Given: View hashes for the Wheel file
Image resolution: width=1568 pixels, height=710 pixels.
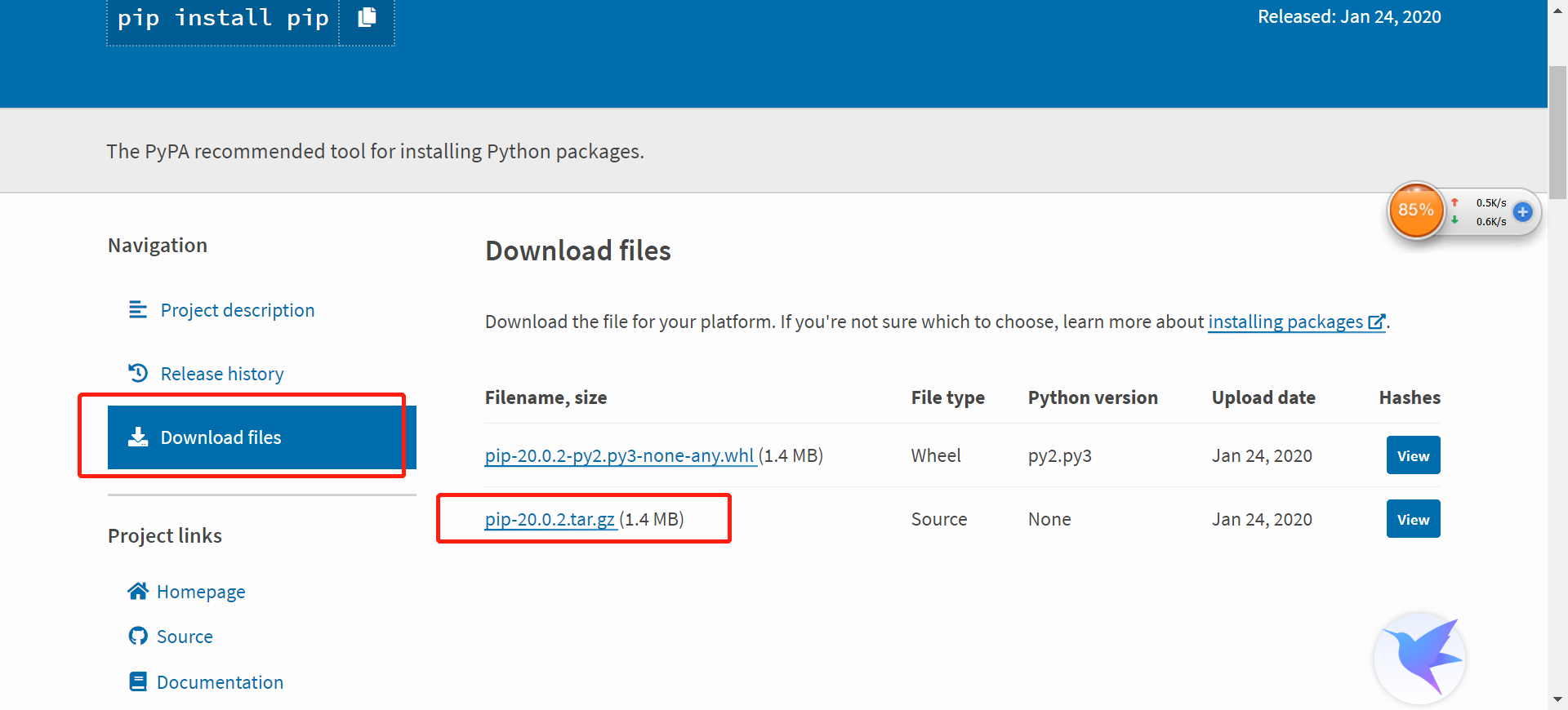Looking at the screenshot, I should (1413, 455).
